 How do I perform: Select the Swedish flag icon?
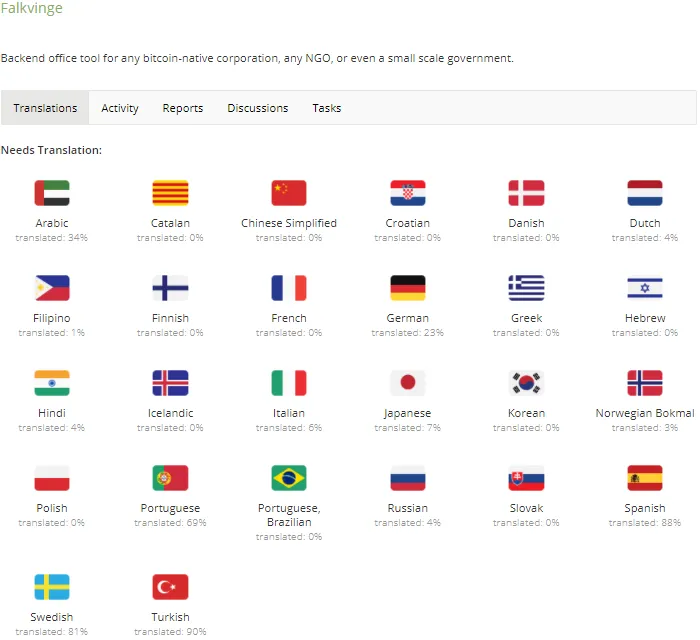[52, 587]
